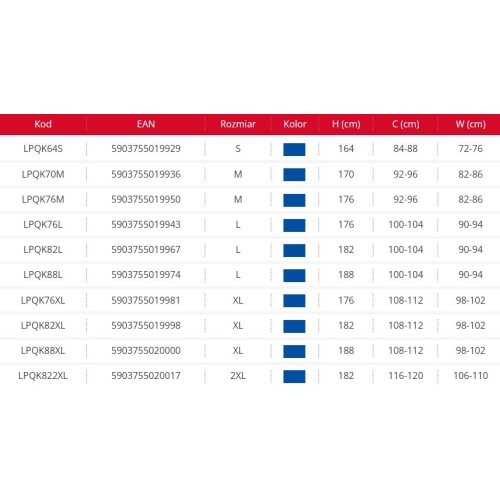500x500 pixels.
Task: Click the 106-110 waist value
Action: coord(471,376)
